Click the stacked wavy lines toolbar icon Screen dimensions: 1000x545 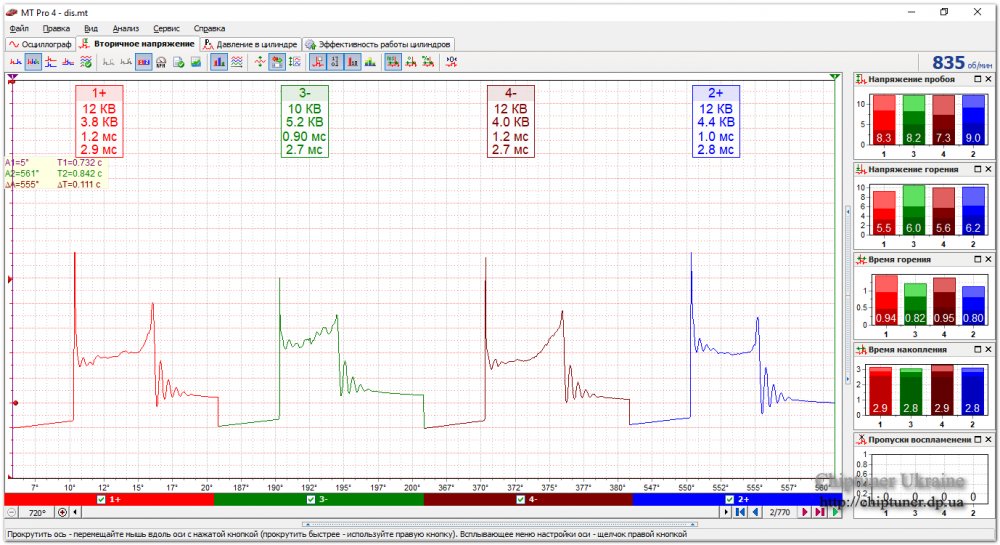237,62
